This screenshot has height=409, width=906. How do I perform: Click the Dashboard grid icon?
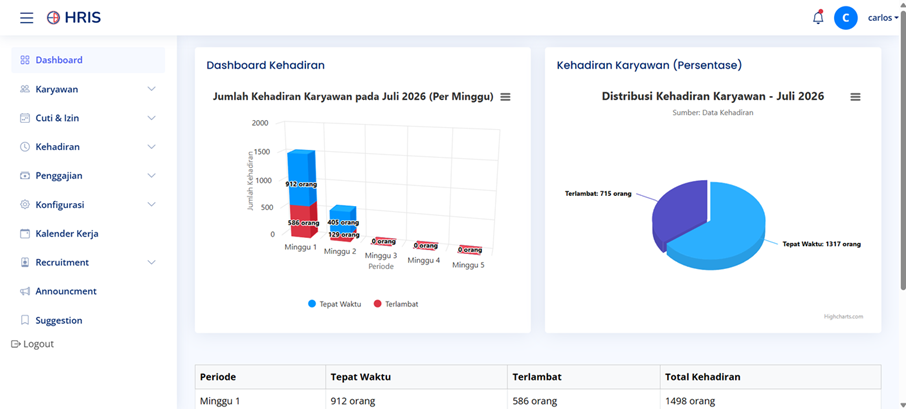pyautogui.click(x=24, y=60)
